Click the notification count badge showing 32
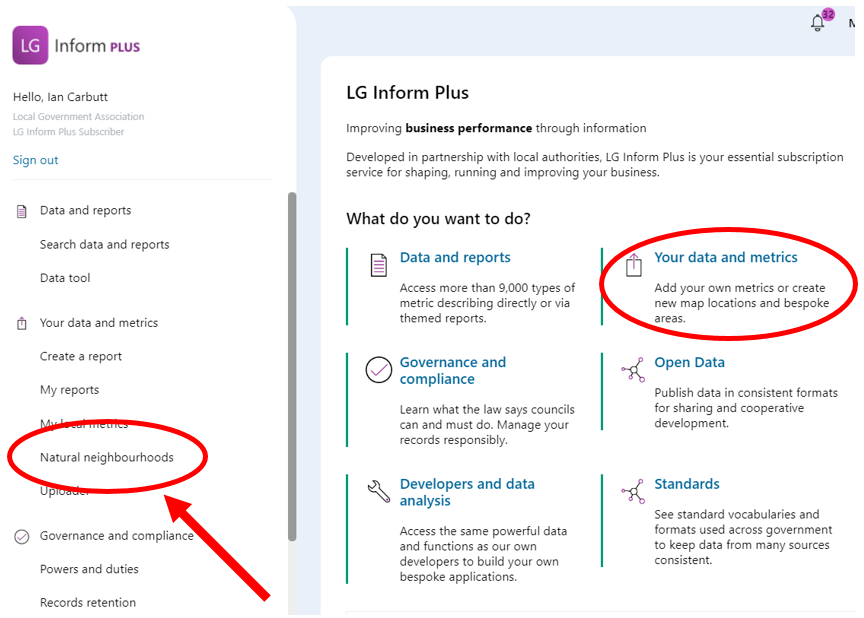The image size is (864, 618). tap(828, 14)
